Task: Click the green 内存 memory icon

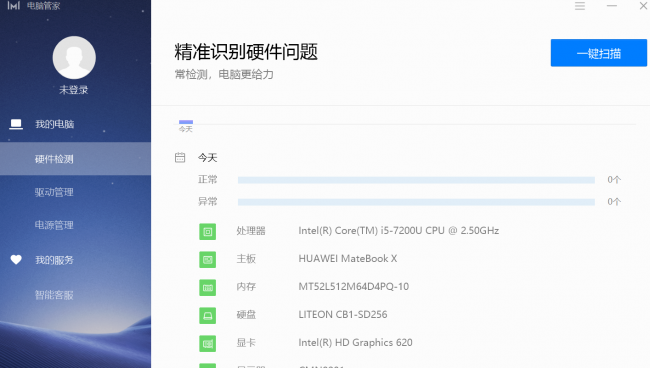Action: [x=208, y=287]
